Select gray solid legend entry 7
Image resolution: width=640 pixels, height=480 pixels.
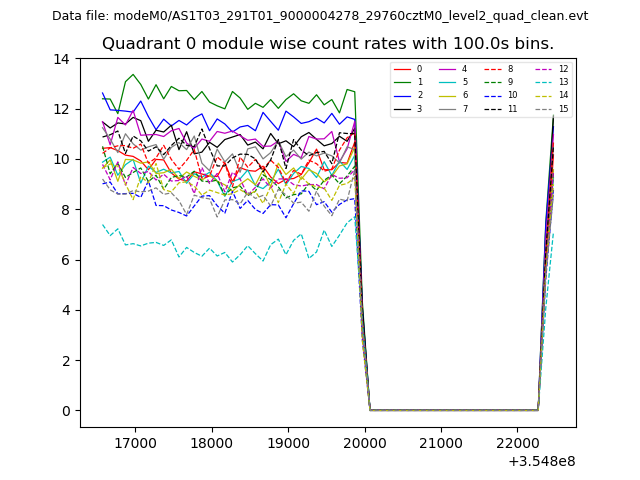point(453,108)
